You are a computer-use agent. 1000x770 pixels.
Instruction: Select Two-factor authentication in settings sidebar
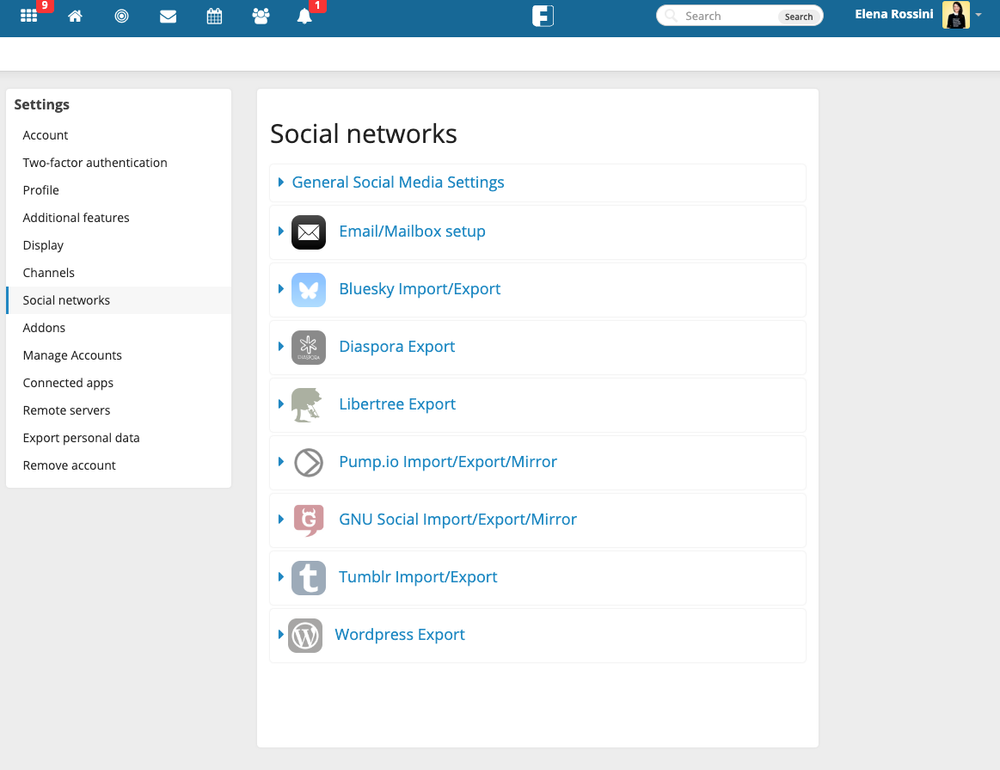pos(95,163)
